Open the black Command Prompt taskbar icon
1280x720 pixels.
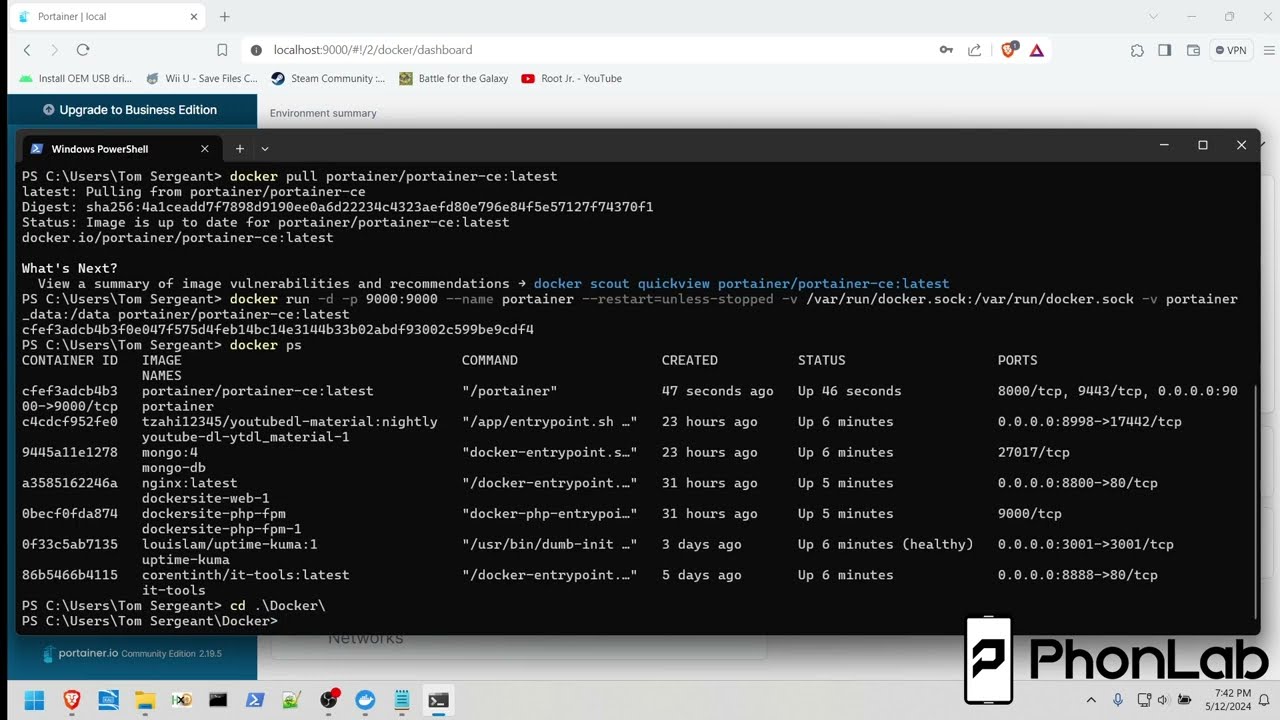[218, 700]
